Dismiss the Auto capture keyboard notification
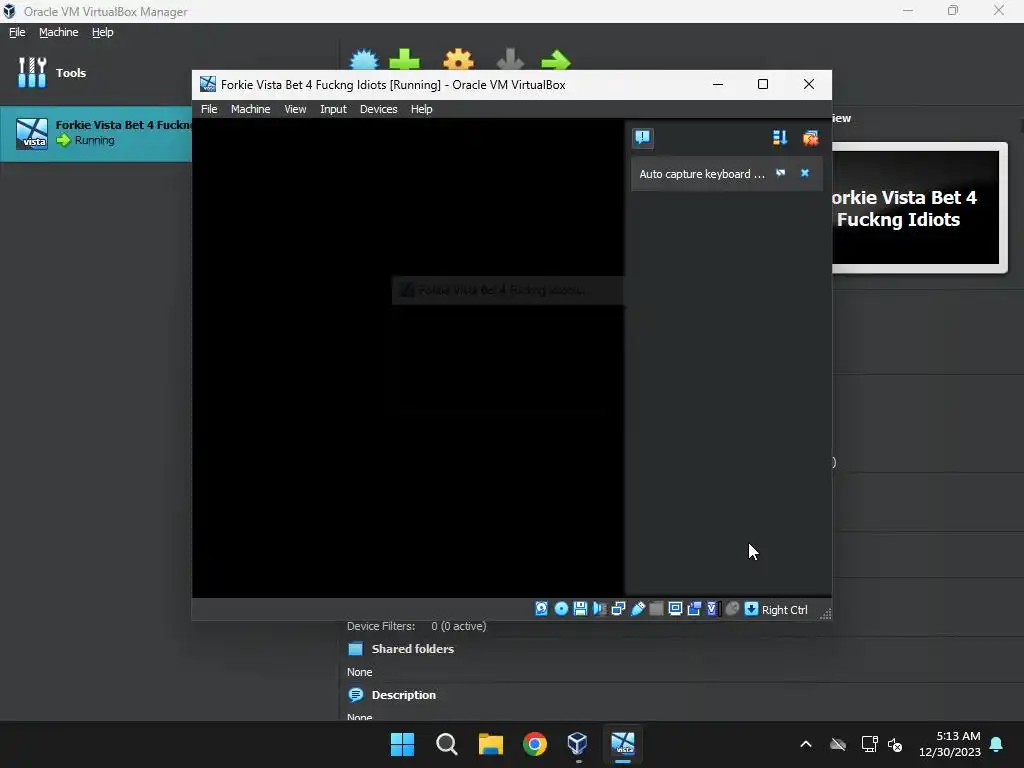Image resolution: width=1024 pixels, height=768 pixels. point(805,173)
